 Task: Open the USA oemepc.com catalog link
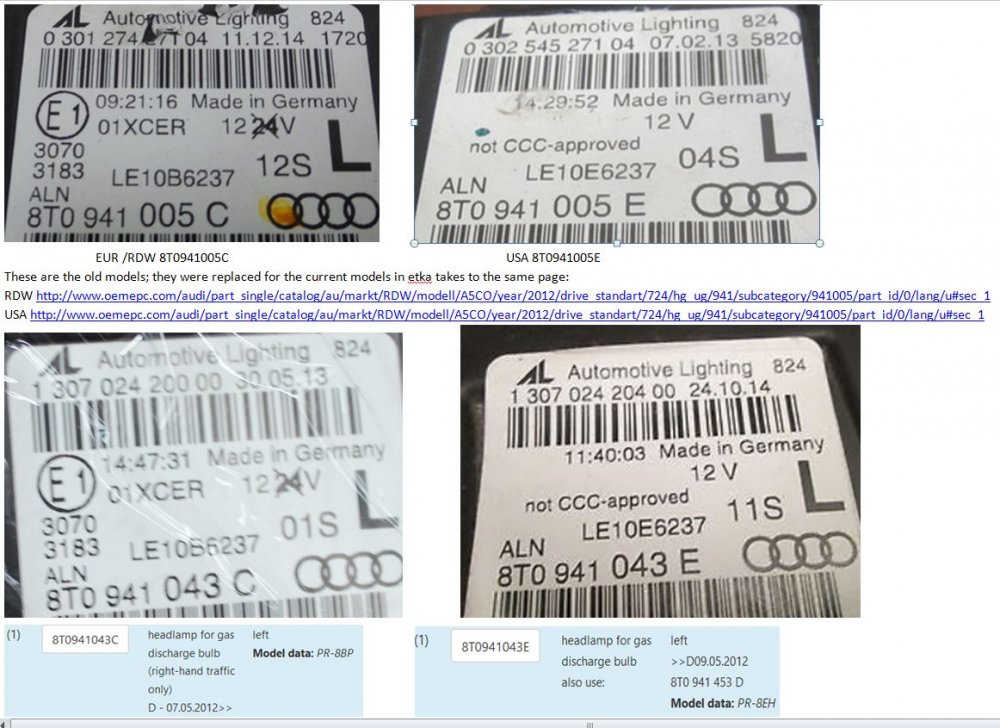pyautogui.click(x=507, y=315)
